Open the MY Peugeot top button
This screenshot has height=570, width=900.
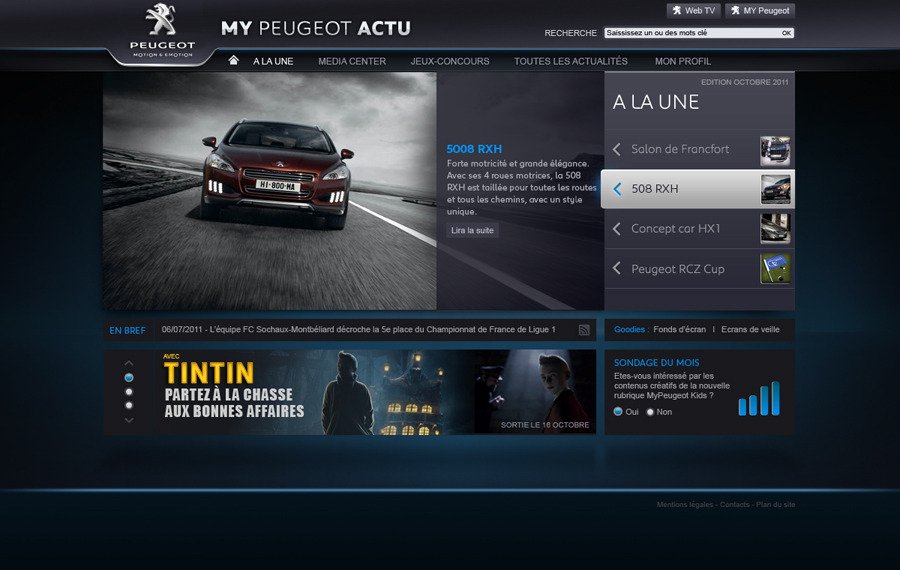(760, 11)
